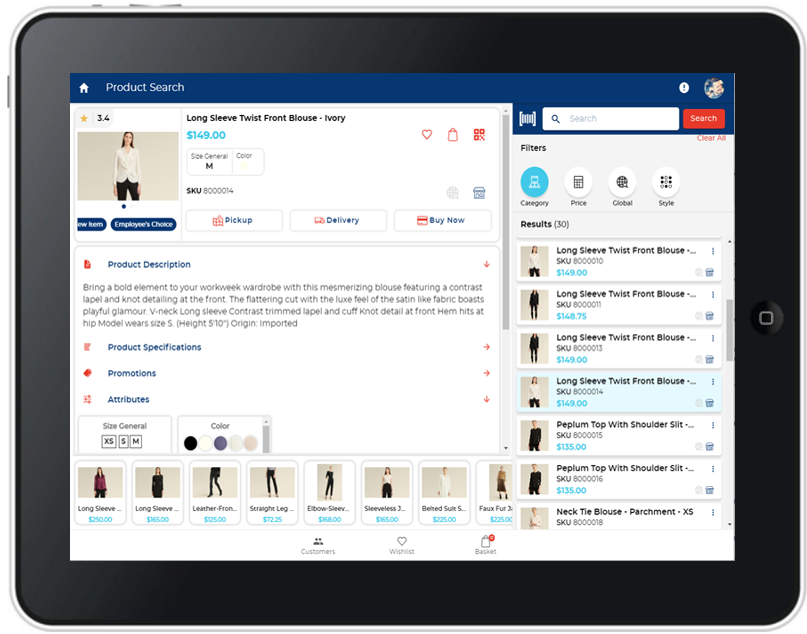Add blouse to wishlist with heart icon

(427, 135)
